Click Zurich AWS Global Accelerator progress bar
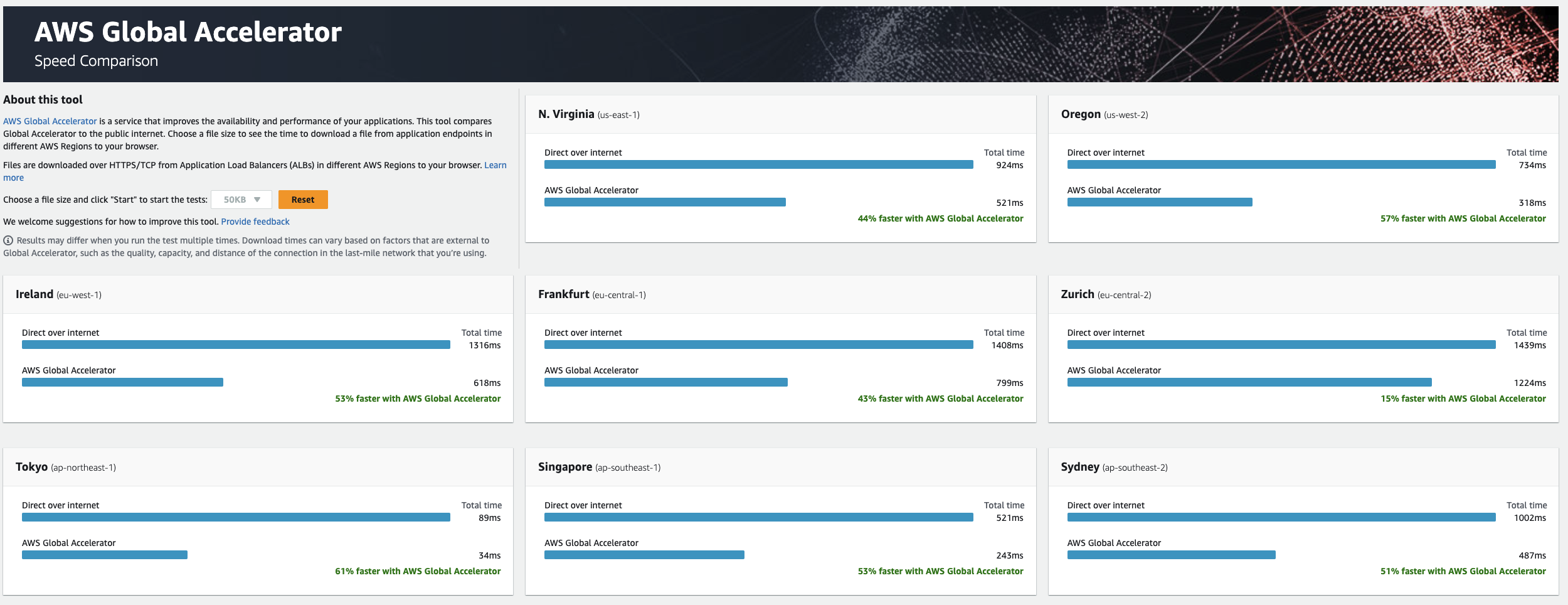This screenshot has width=1568, height=605. pyautogui.click(x=1249, y=382)
